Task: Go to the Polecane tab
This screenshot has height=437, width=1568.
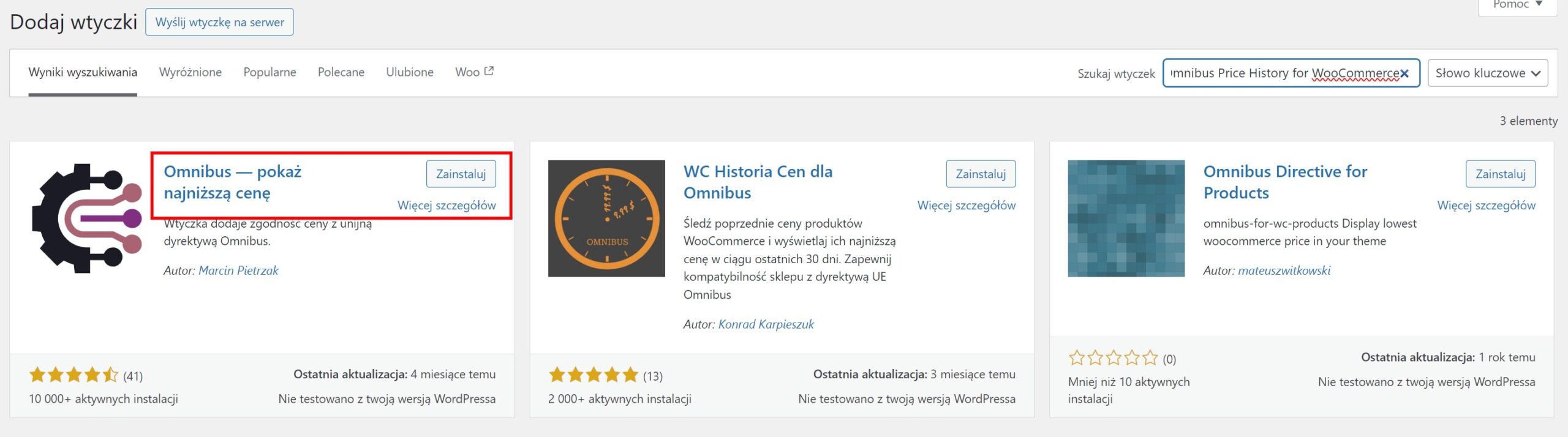Action: coord(341,72)
